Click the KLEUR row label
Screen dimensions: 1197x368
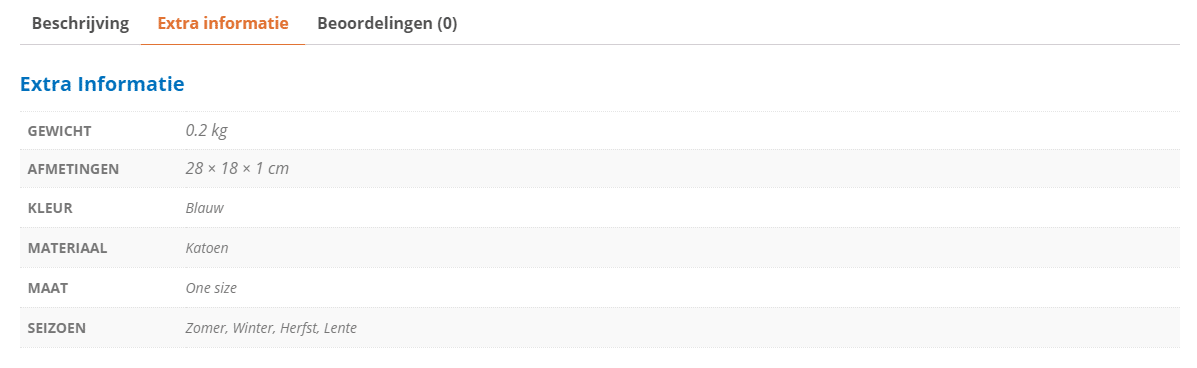click(x=50, y=208)
